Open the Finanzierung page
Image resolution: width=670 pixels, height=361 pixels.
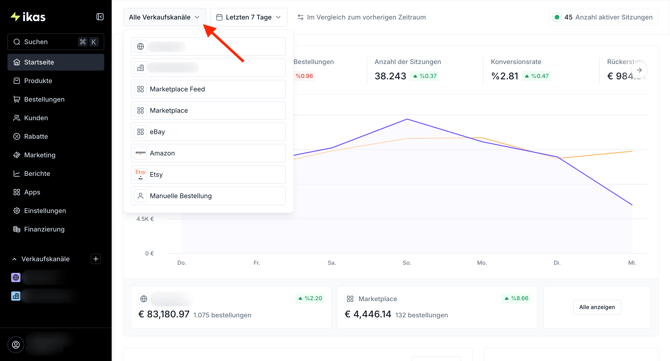[56, 229]
